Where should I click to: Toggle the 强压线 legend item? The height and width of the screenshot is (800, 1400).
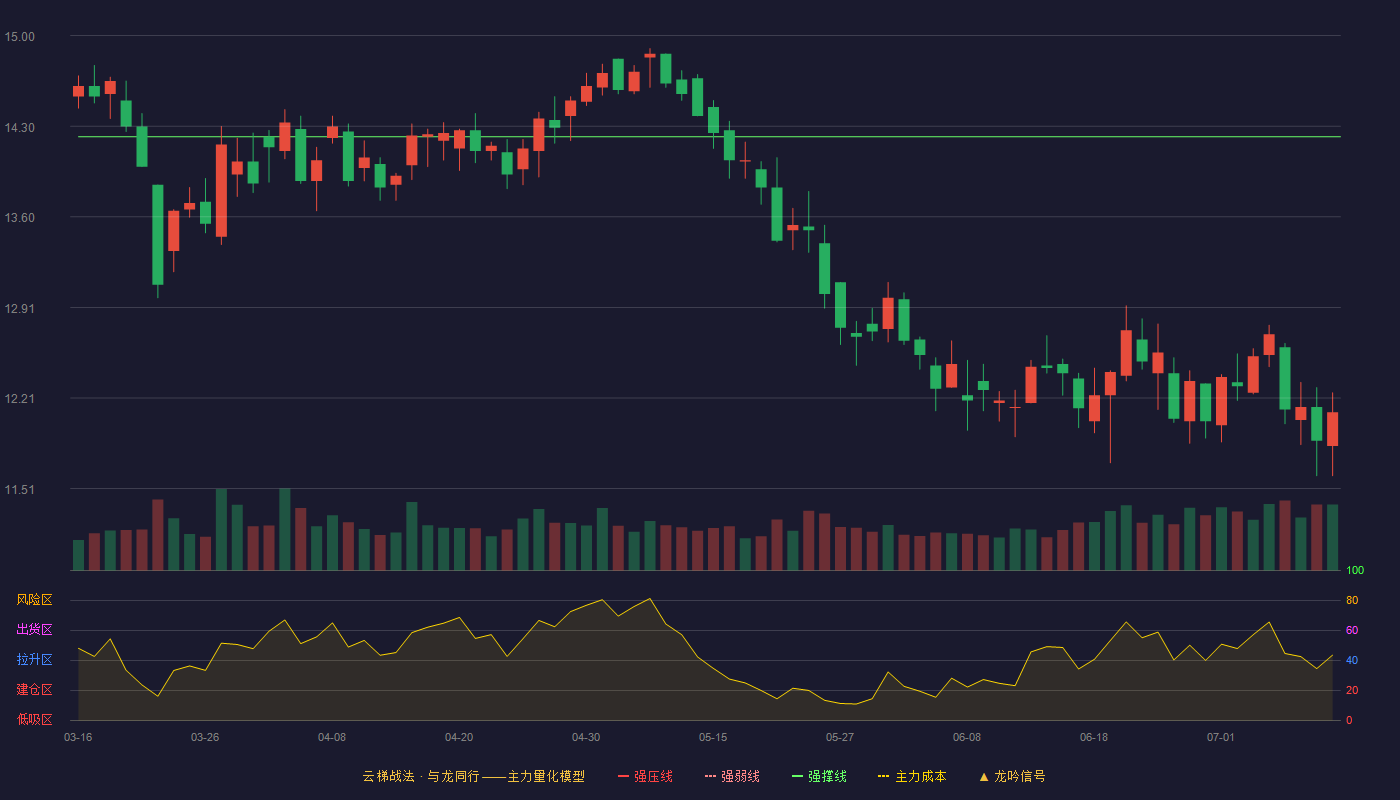(x=645, y=776)
